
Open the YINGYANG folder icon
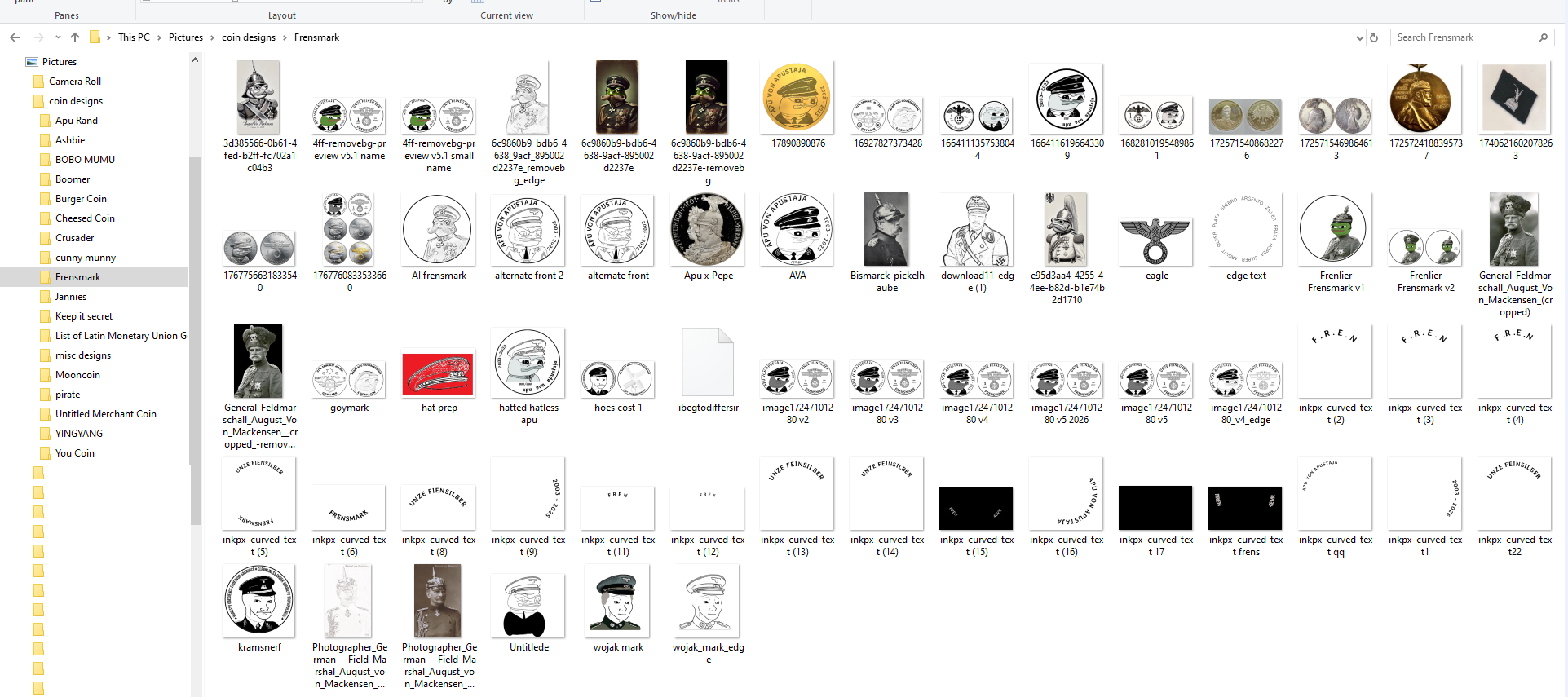[45, 434]
